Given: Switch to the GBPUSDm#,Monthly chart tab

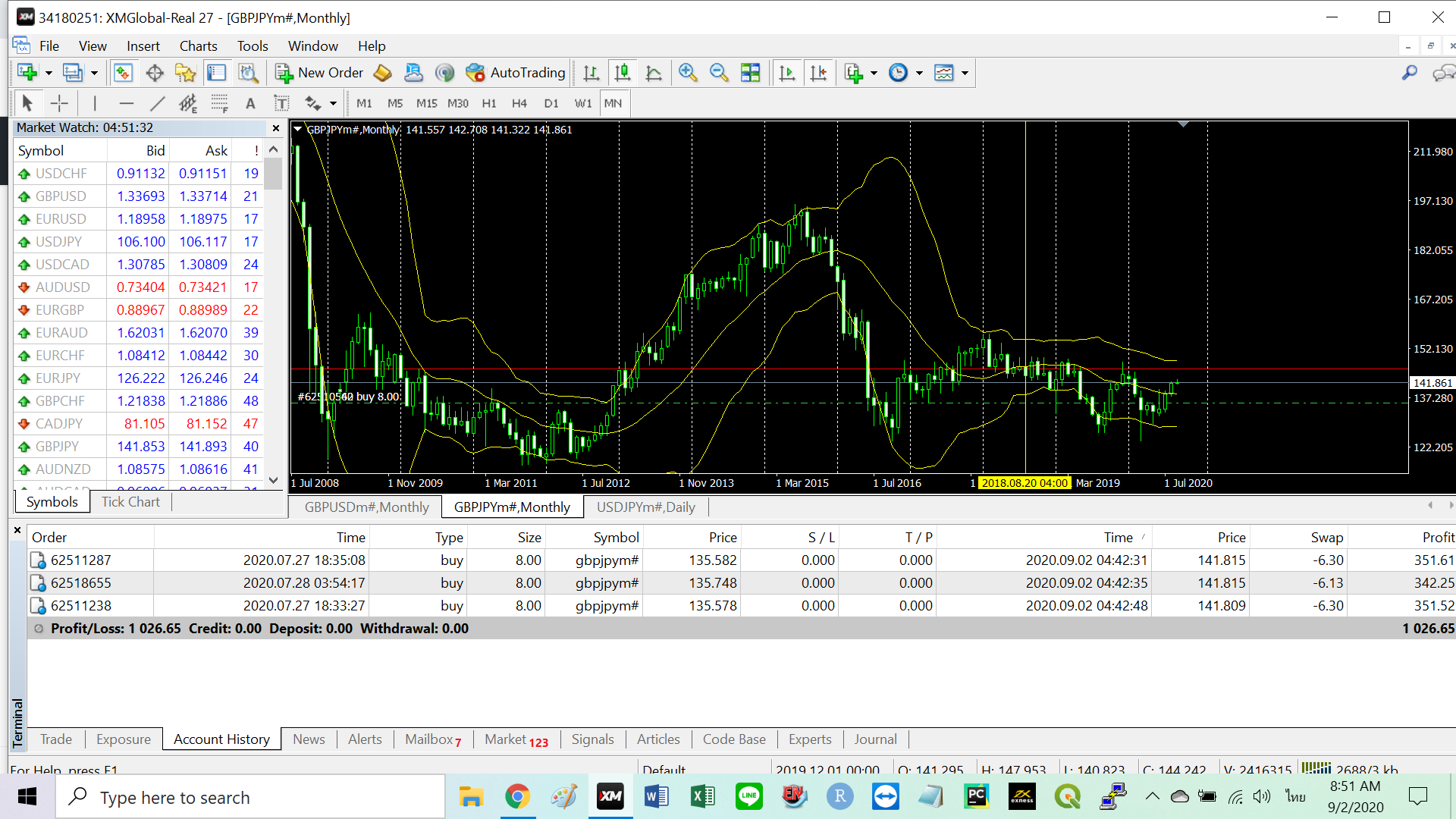Looking at the screenshot, I should [366, 507].
